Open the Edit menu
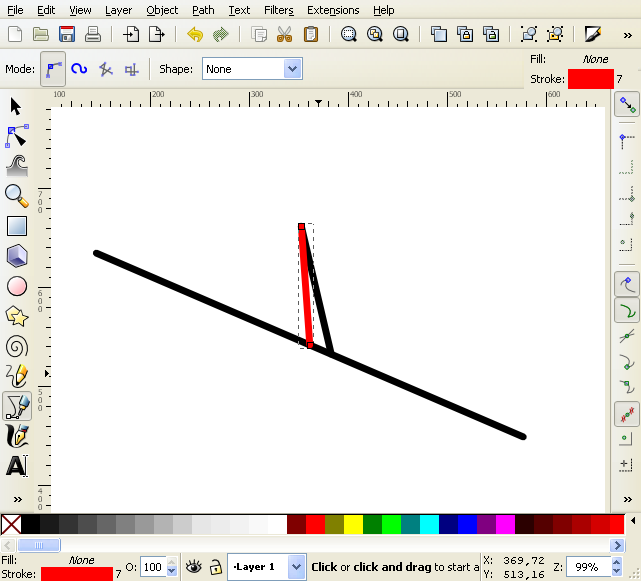This screenshot has width=641, height=581. [46, 10]
